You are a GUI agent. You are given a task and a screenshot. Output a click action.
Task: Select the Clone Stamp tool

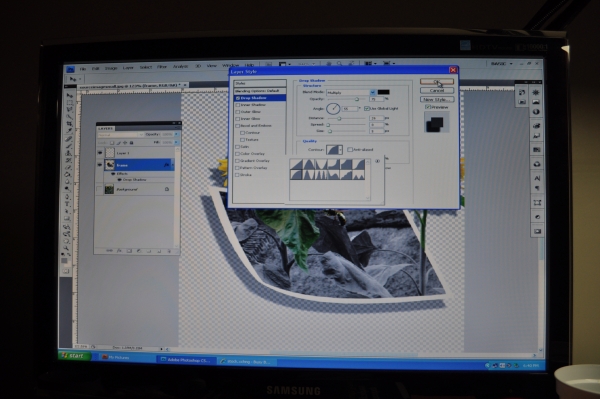(68, 153)
